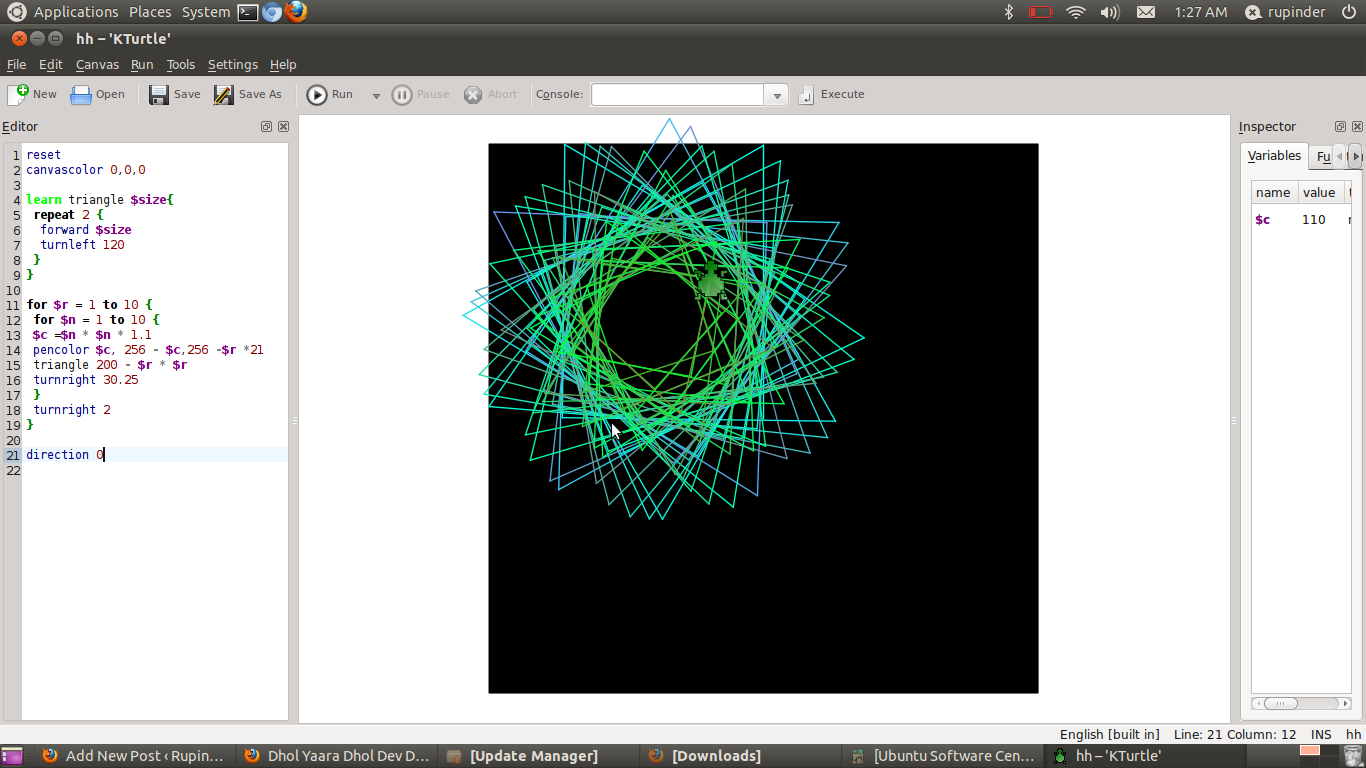The width and height of the screenshot is (1366, 768).
Task: Open the Edit menu
Action: pyautogui.click(x=51, y=64)
